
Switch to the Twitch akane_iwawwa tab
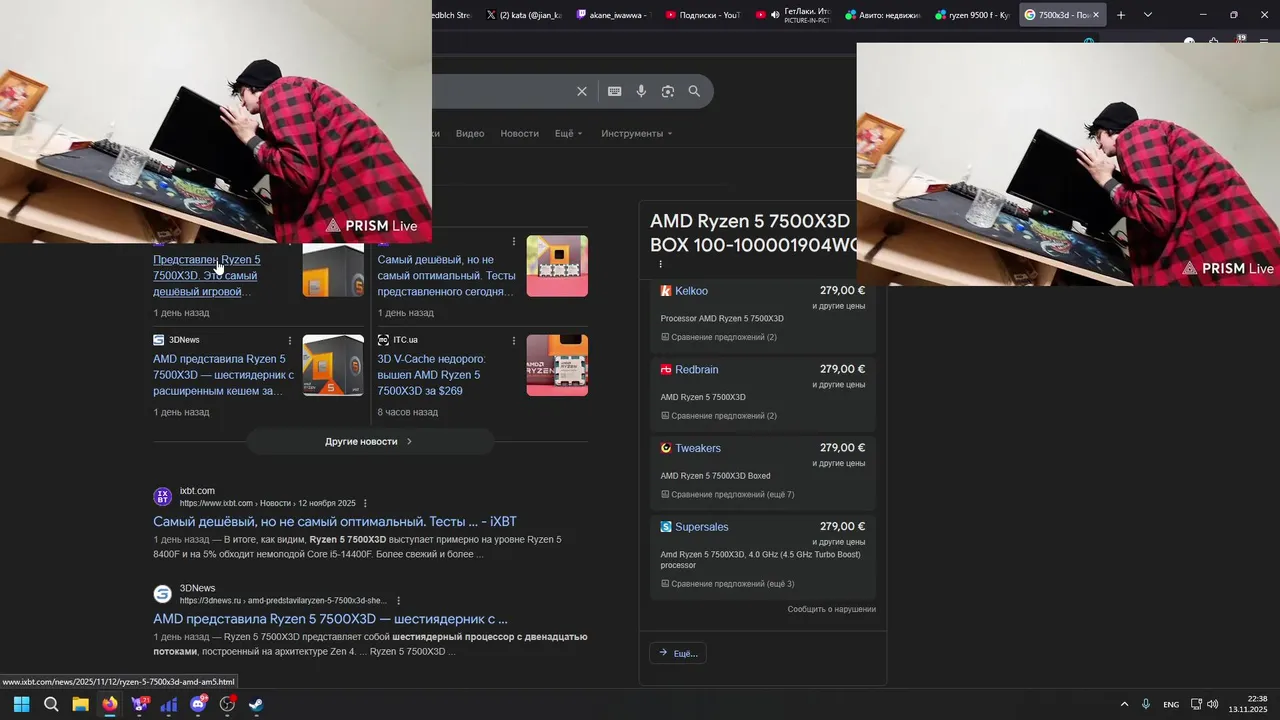tap(613, 15)
